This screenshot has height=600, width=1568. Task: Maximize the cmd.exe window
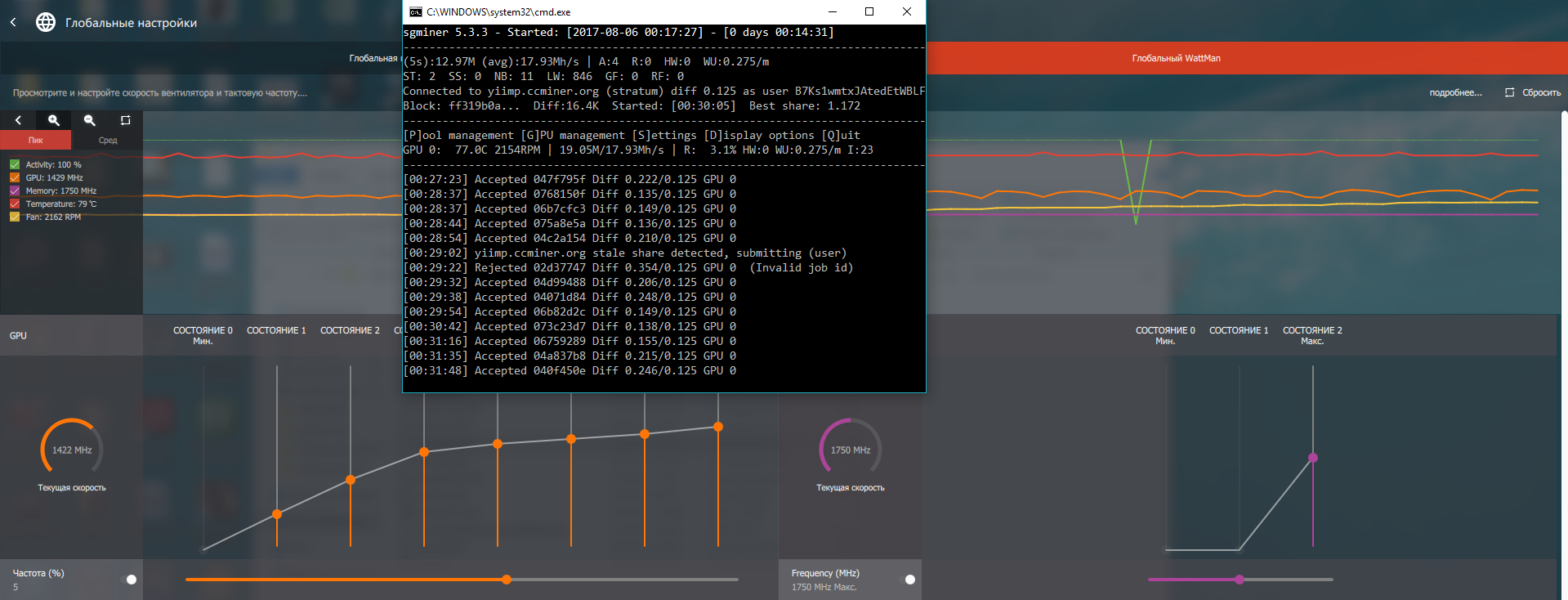[869, 11]
